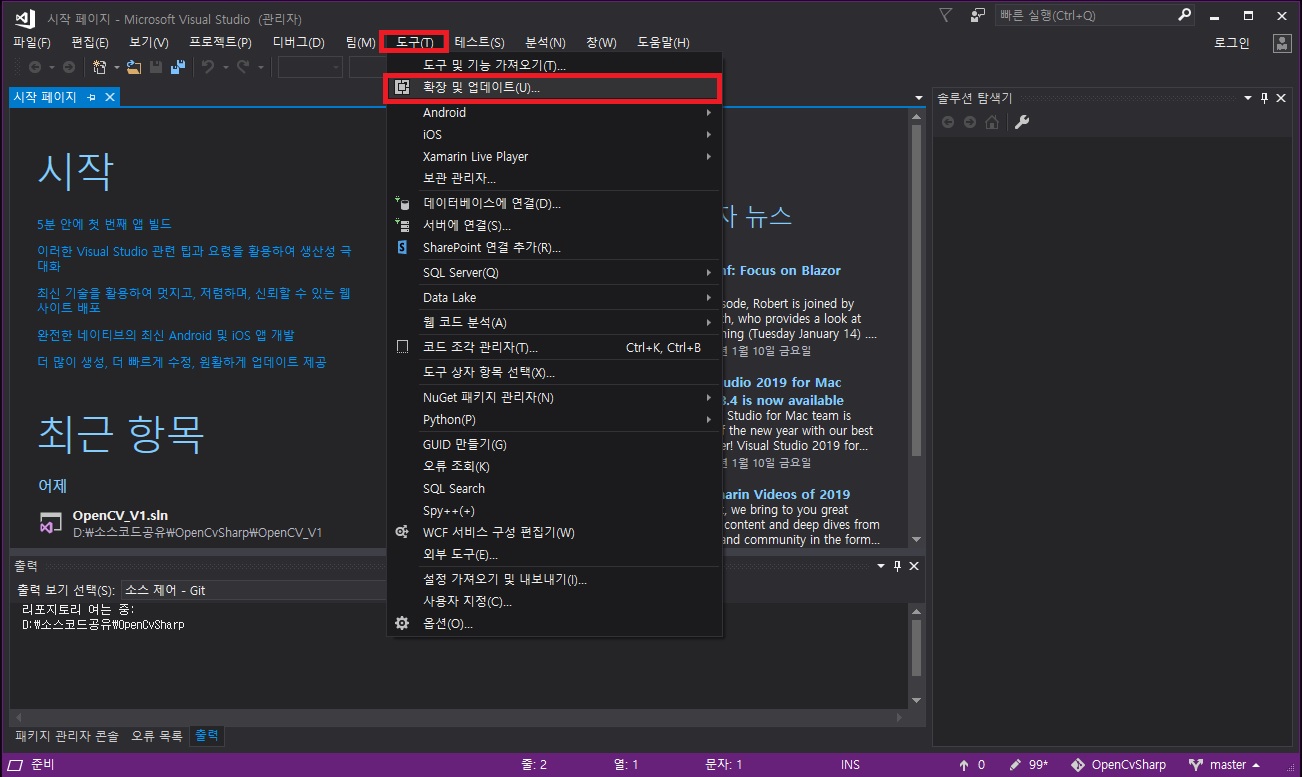Expand the SQL Server(Q) submenu

coord(553,273)
